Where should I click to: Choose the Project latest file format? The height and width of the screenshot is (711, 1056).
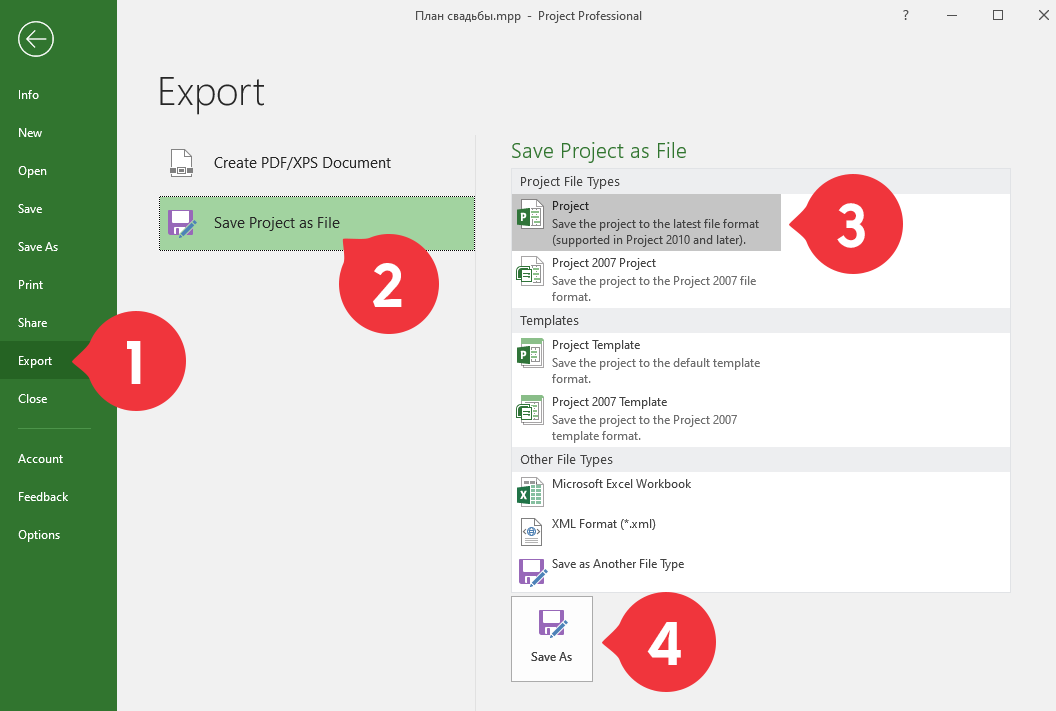pos(647,223)
